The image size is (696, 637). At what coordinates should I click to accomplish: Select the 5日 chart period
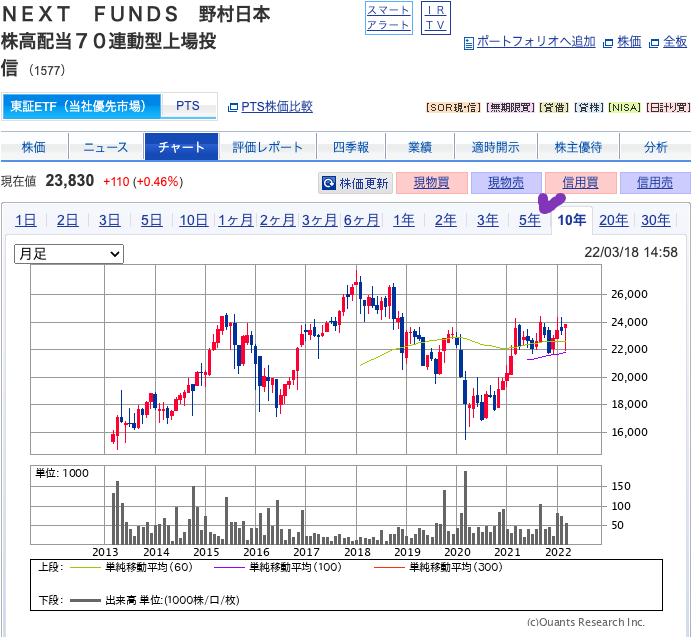152,220
